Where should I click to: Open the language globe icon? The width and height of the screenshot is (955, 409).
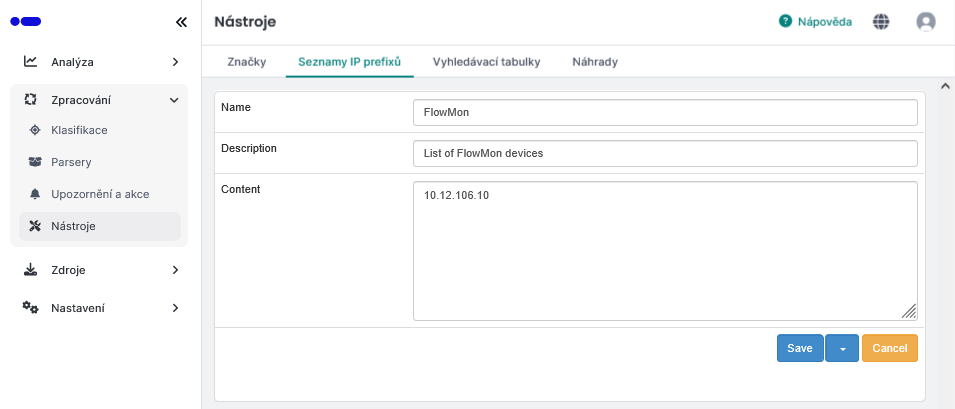coord(881,22)
